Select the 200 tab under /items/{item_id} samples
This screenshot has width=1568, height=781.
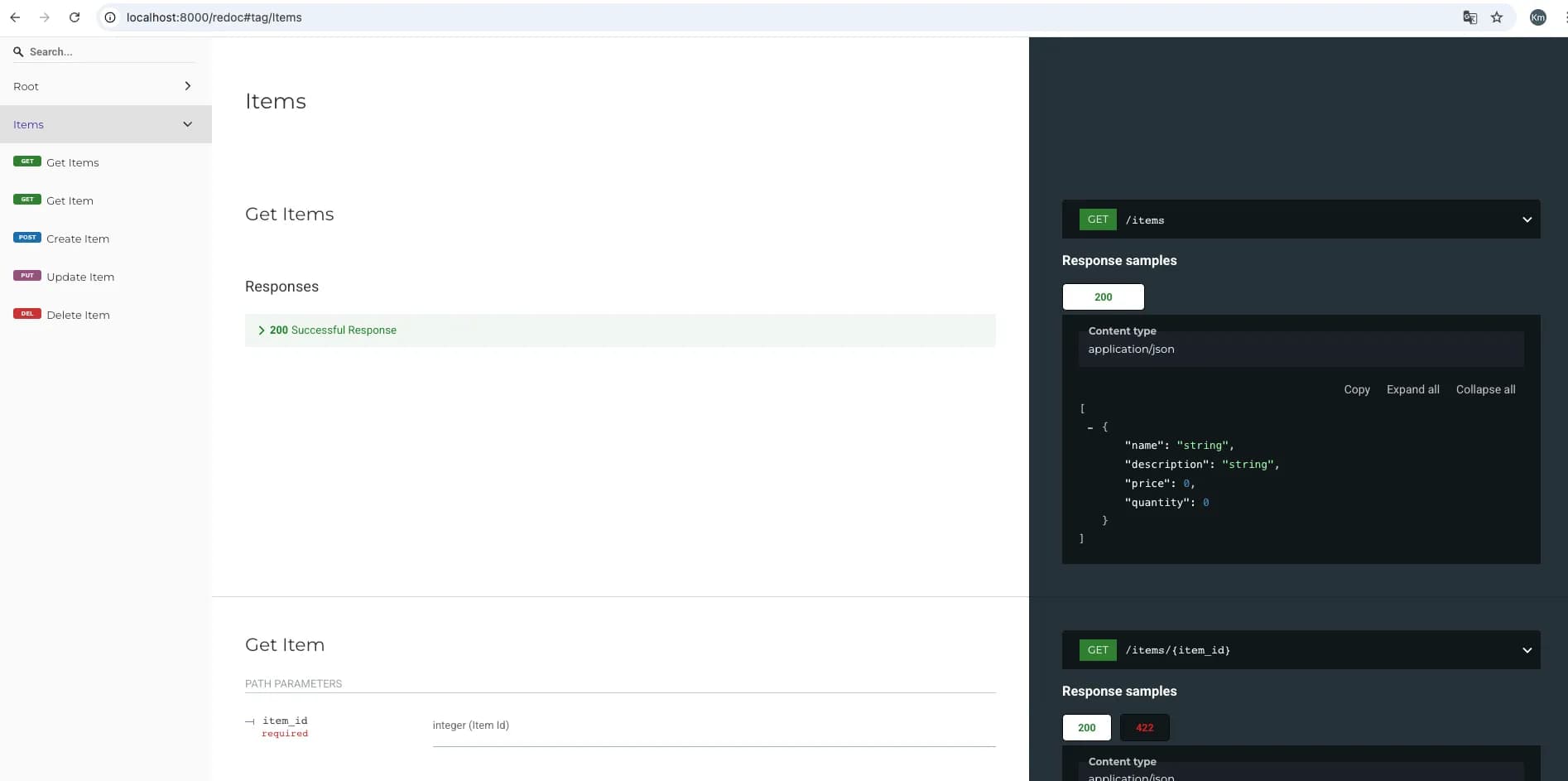[1086, 727]
